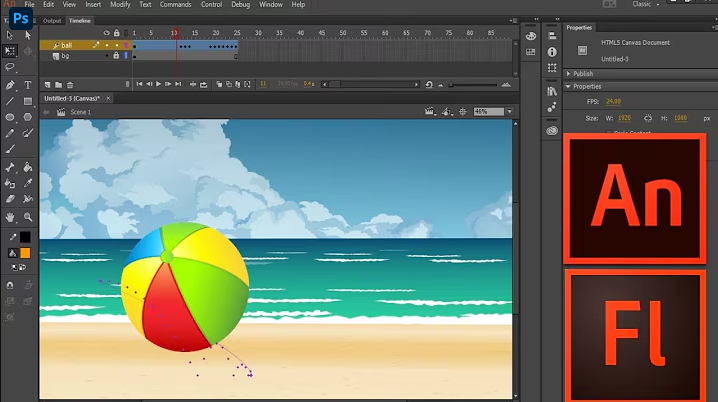Screen dimensions: 718x402
Task: Toggle lock dot of ball layer
Action: pyautogui.click(x=117, y=45)
